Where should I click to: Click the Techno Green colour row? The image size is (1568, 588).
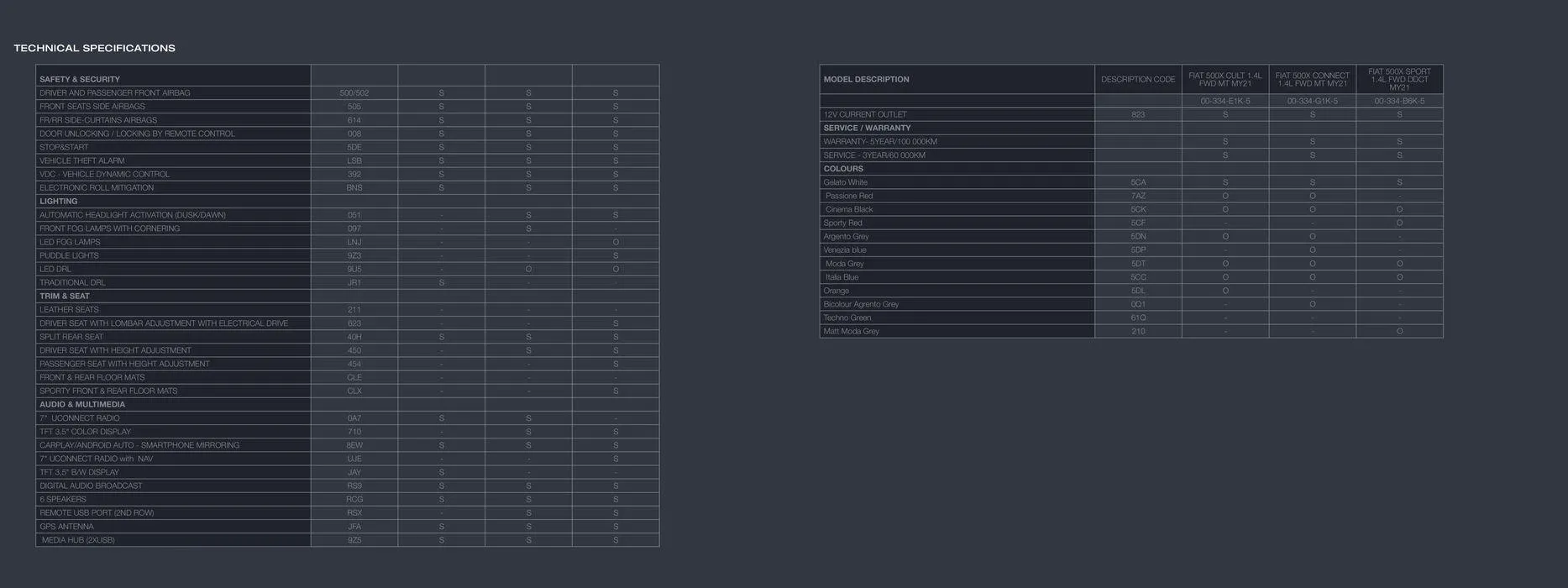(847, 318)
